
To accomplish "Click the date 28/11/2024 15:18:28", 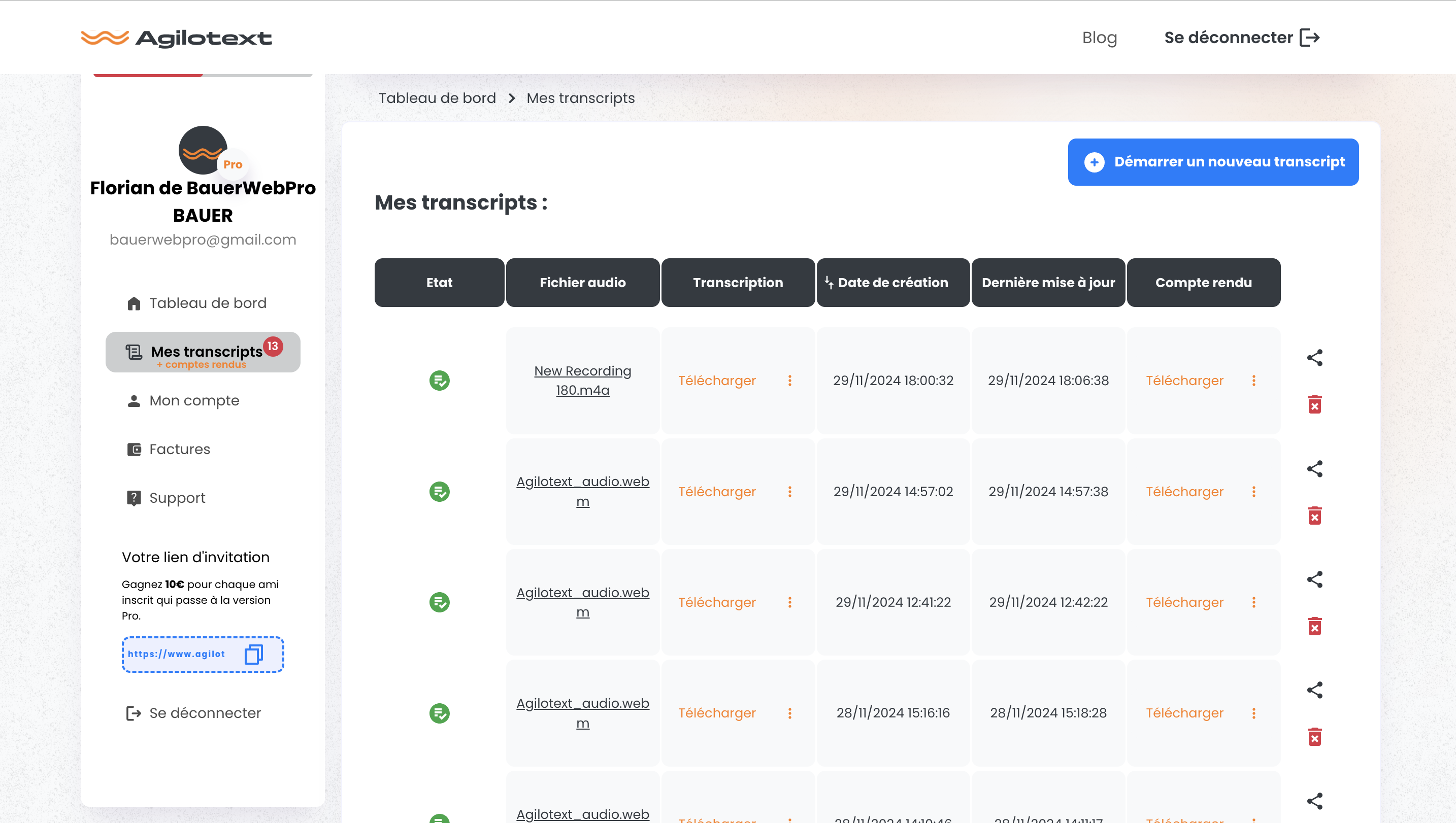I will (1048, 713).
